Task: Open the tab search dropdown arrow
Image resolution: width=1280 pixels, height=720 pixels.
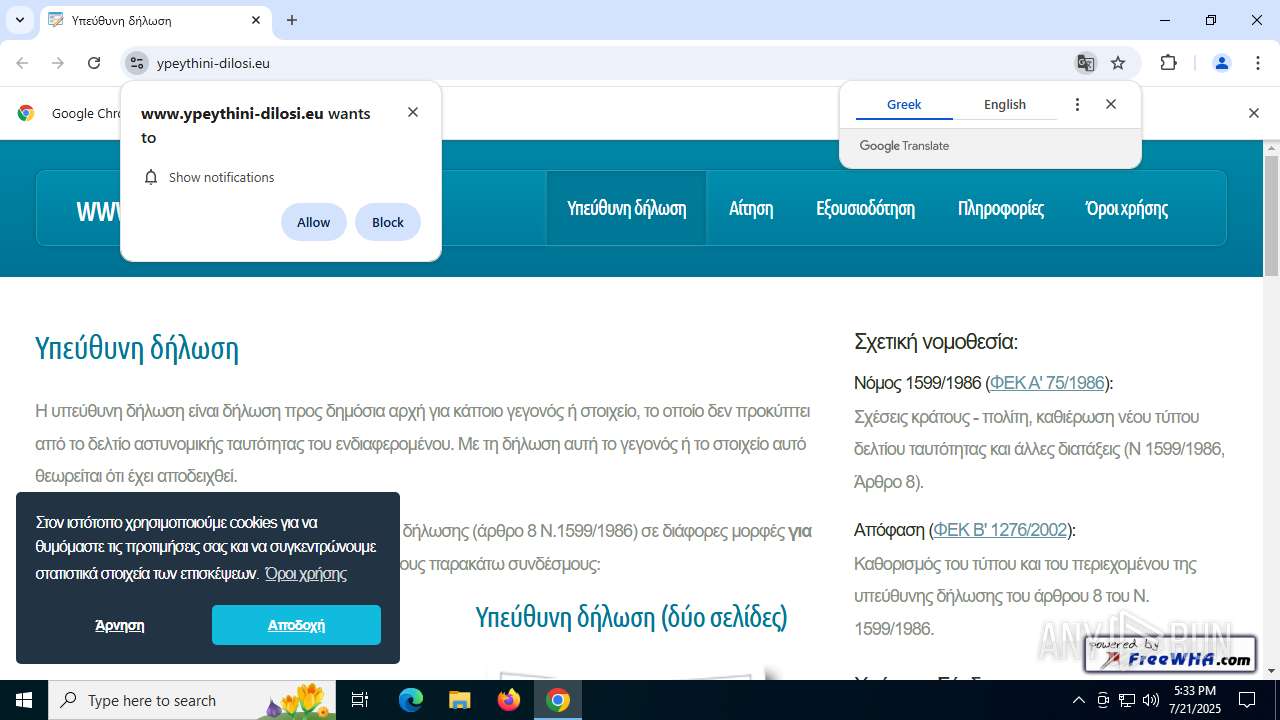Action: [19, 20]
